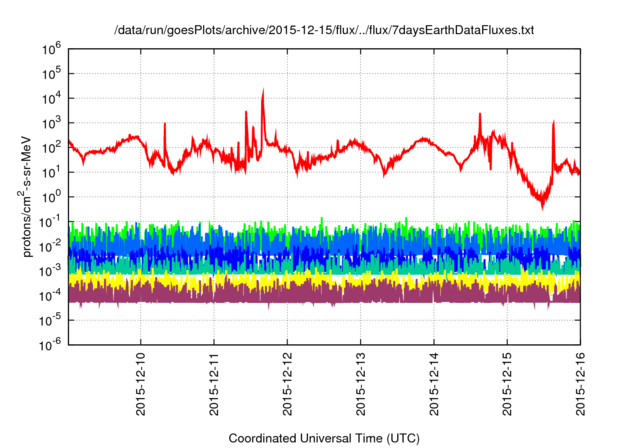Click the date label 2015-12-12
The width and height of the screenshot is (640, 448).
[287, 384]
